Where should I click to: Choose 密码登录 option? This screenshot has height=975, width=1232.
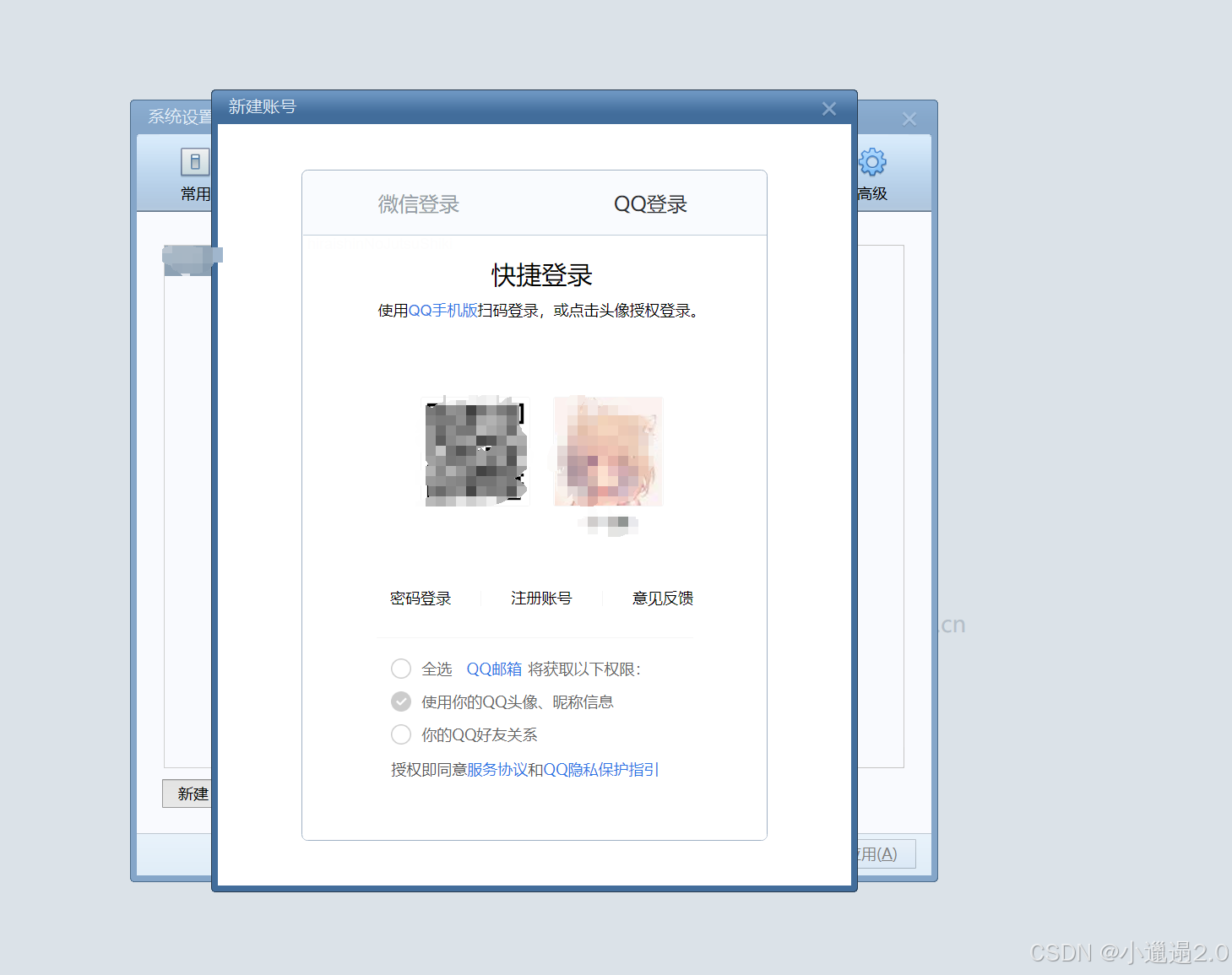(421, 599)
